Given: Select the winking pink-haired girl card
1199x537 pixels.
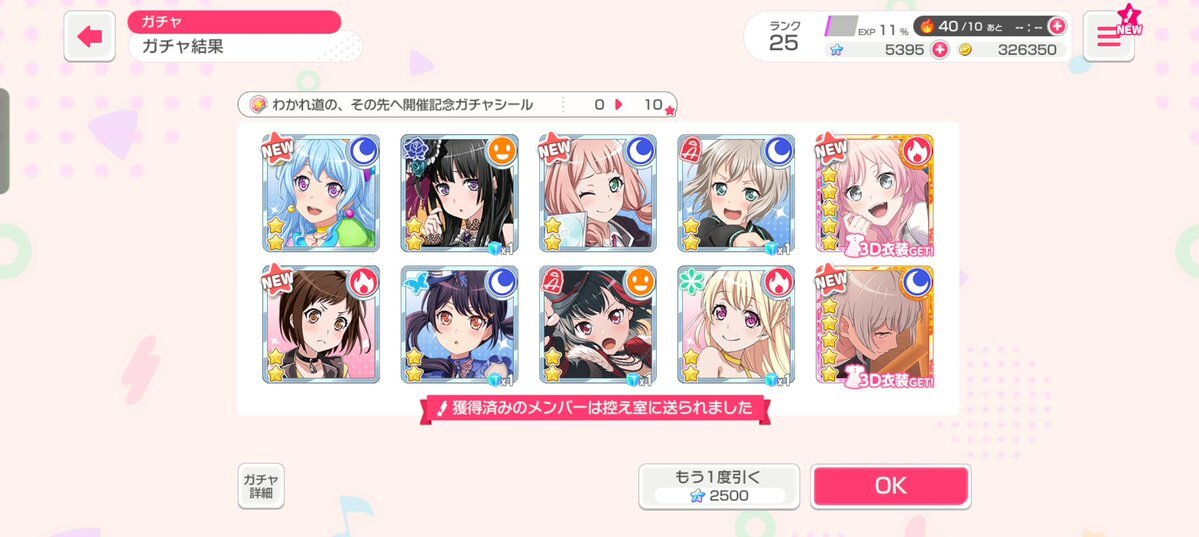Looking at the screenshot, I should pyautogui.click(x=597, y=193).
